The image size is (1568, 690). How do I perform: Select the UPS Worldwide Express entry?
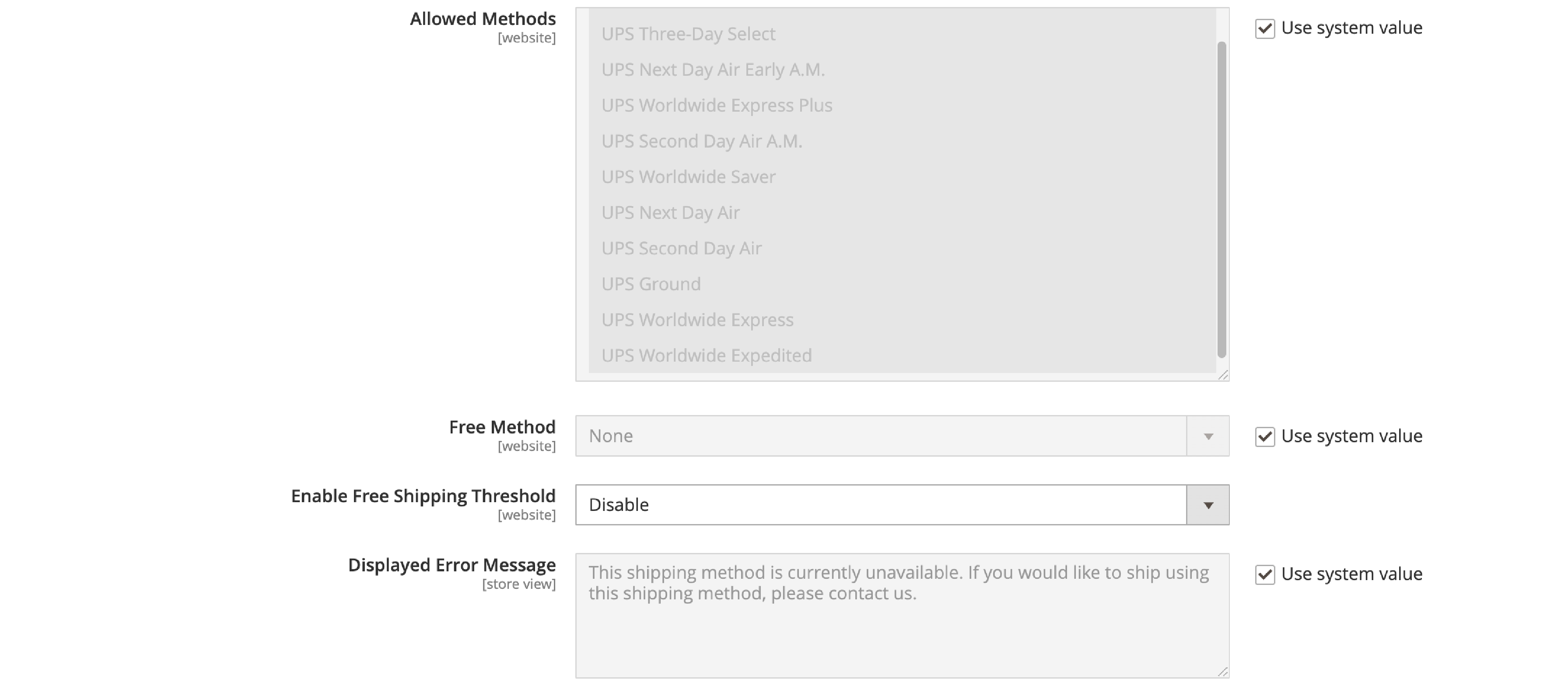coord(902,320)
